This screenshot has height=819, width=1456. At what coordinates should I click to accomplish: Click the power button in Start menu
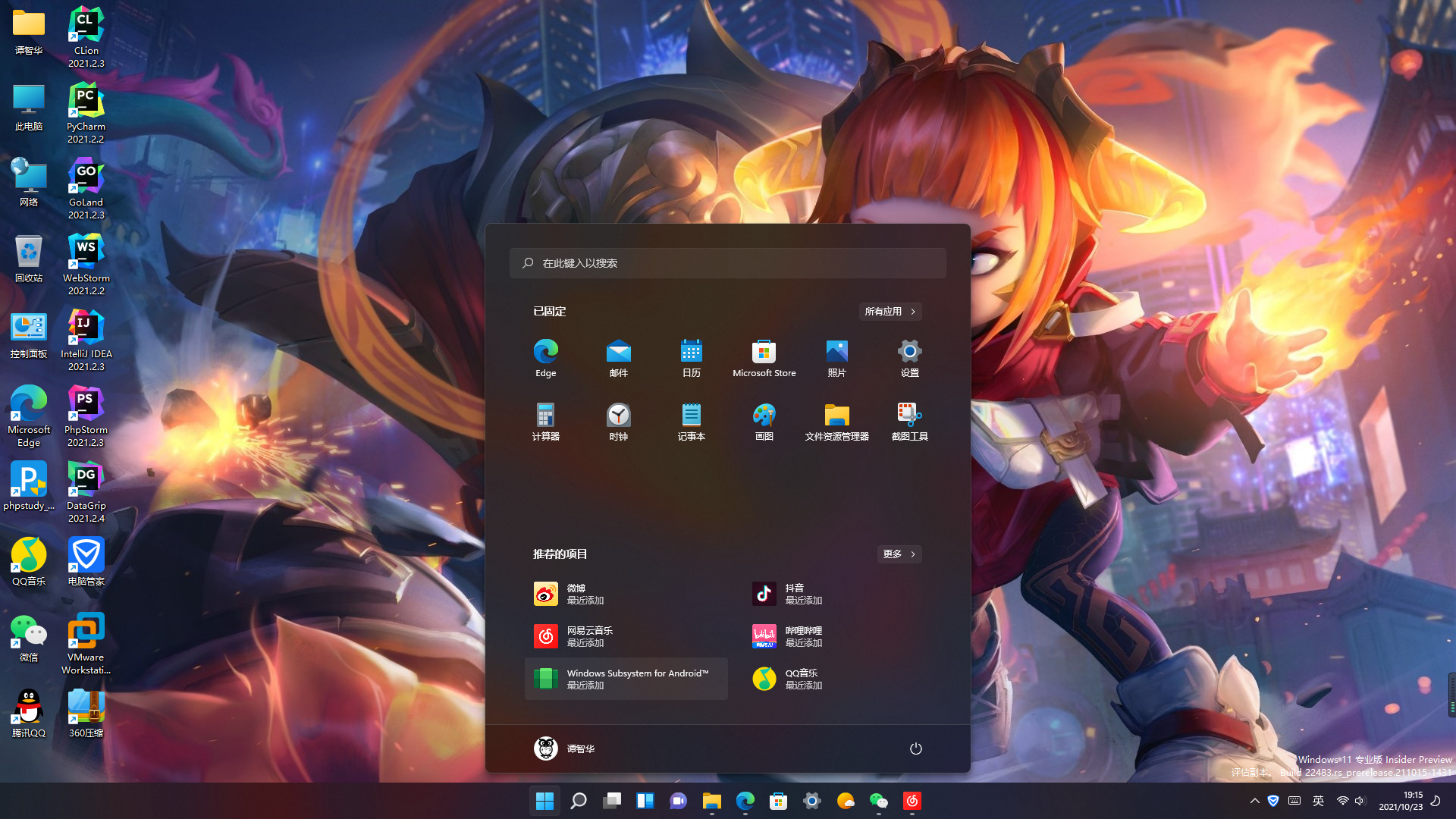click(915, 748)
